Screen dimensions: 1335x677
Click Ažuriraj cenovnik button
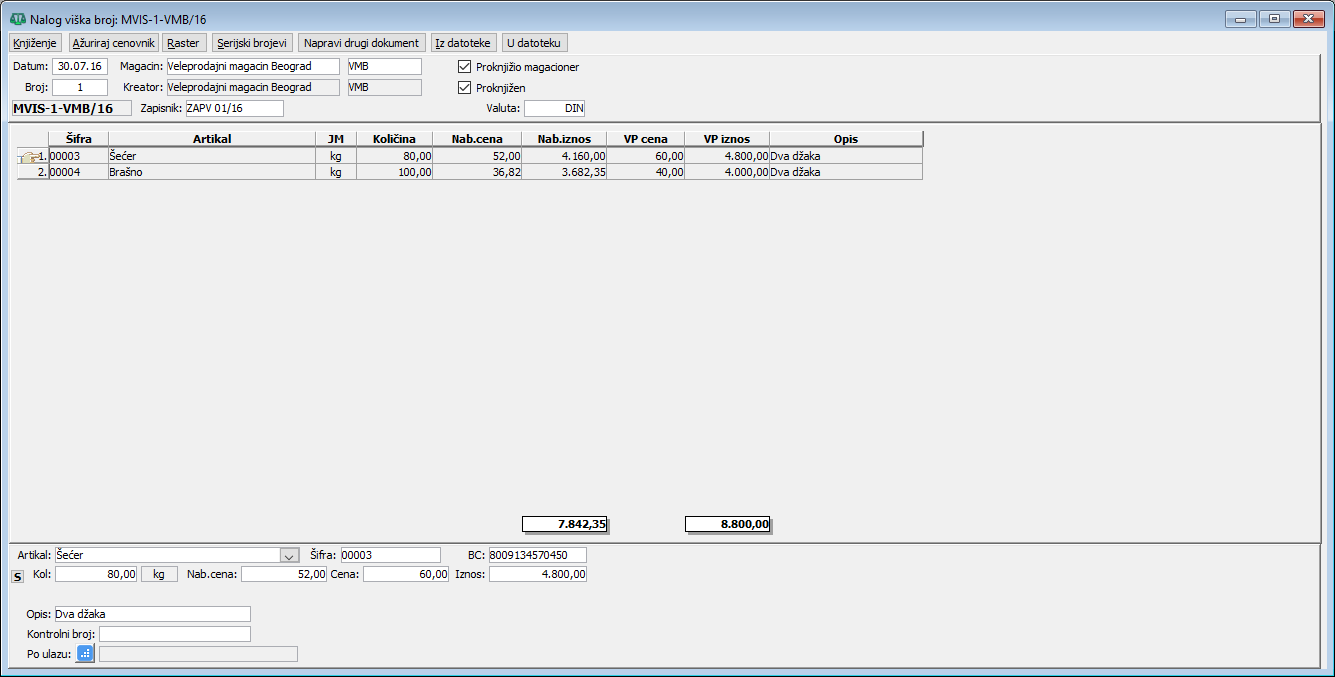pyautogui.click(x=114, y=43)
